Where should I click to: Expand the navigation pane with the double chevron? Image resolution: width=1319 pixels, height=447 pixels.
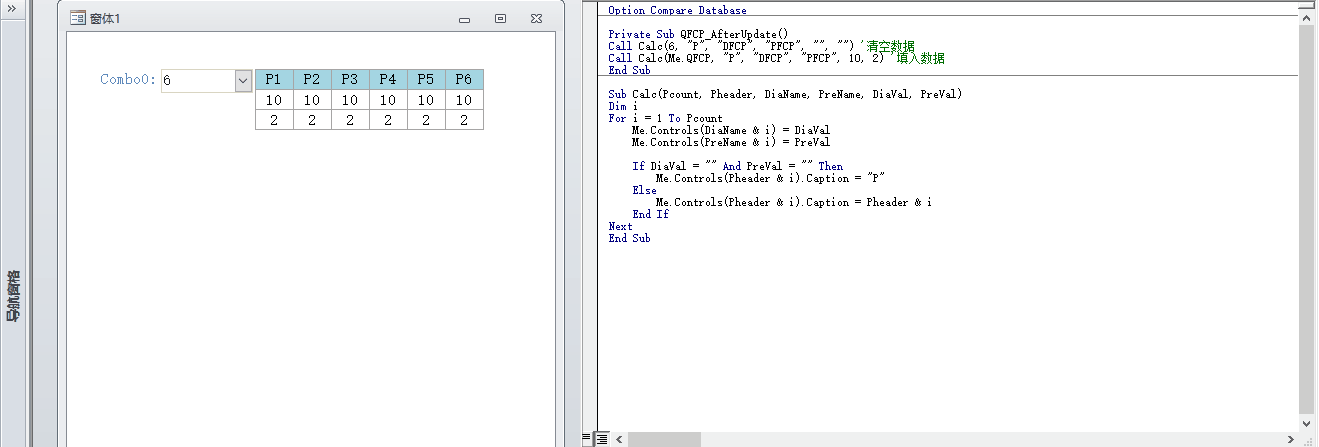11,7
